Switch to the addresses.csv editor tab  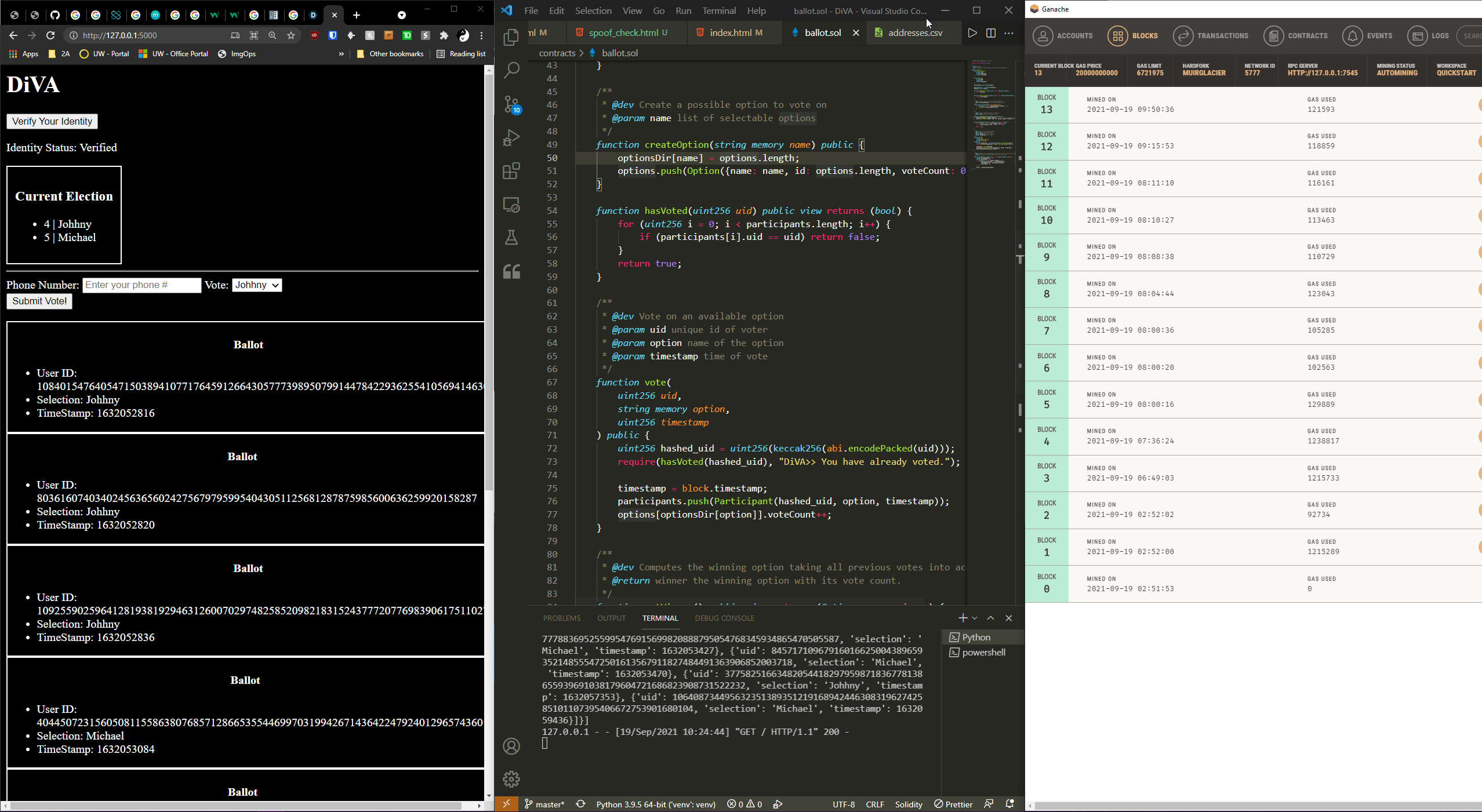[914, 33]
